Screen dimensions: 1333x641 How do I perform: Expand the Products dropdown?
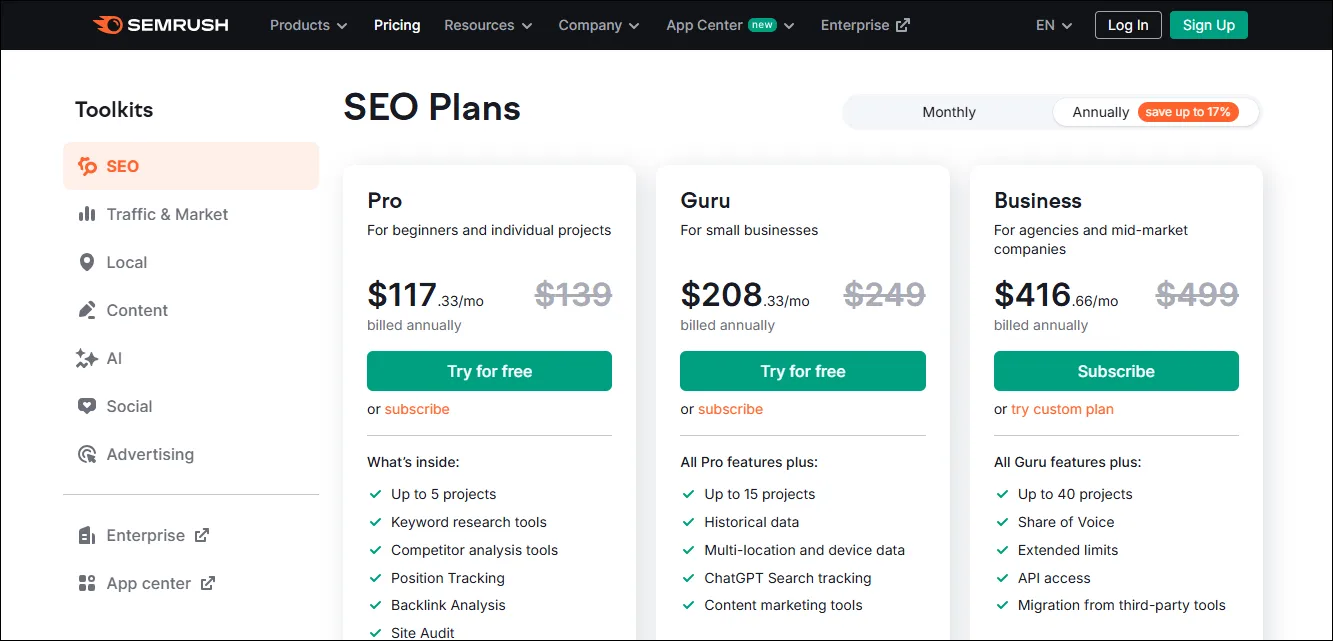307,25
